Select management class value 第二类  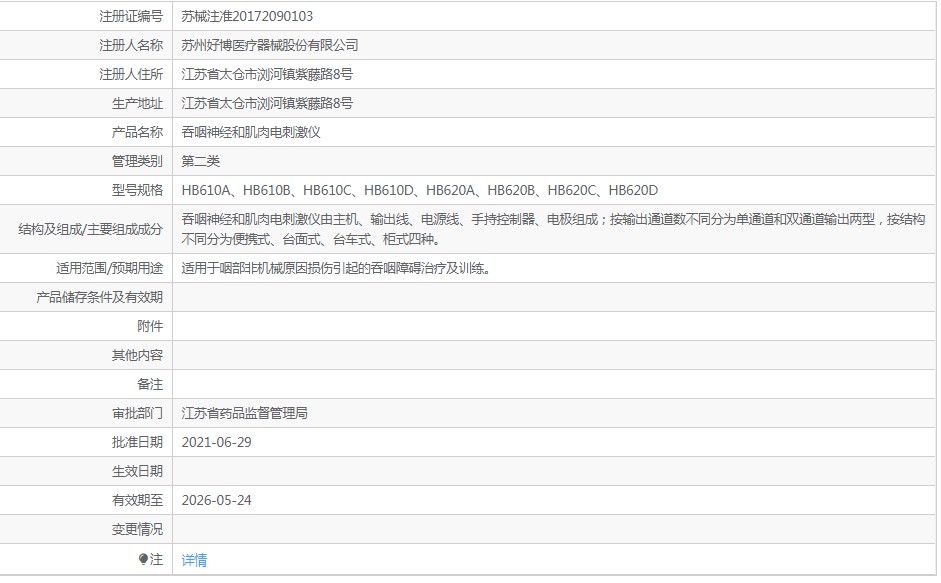tap(200, 161)
